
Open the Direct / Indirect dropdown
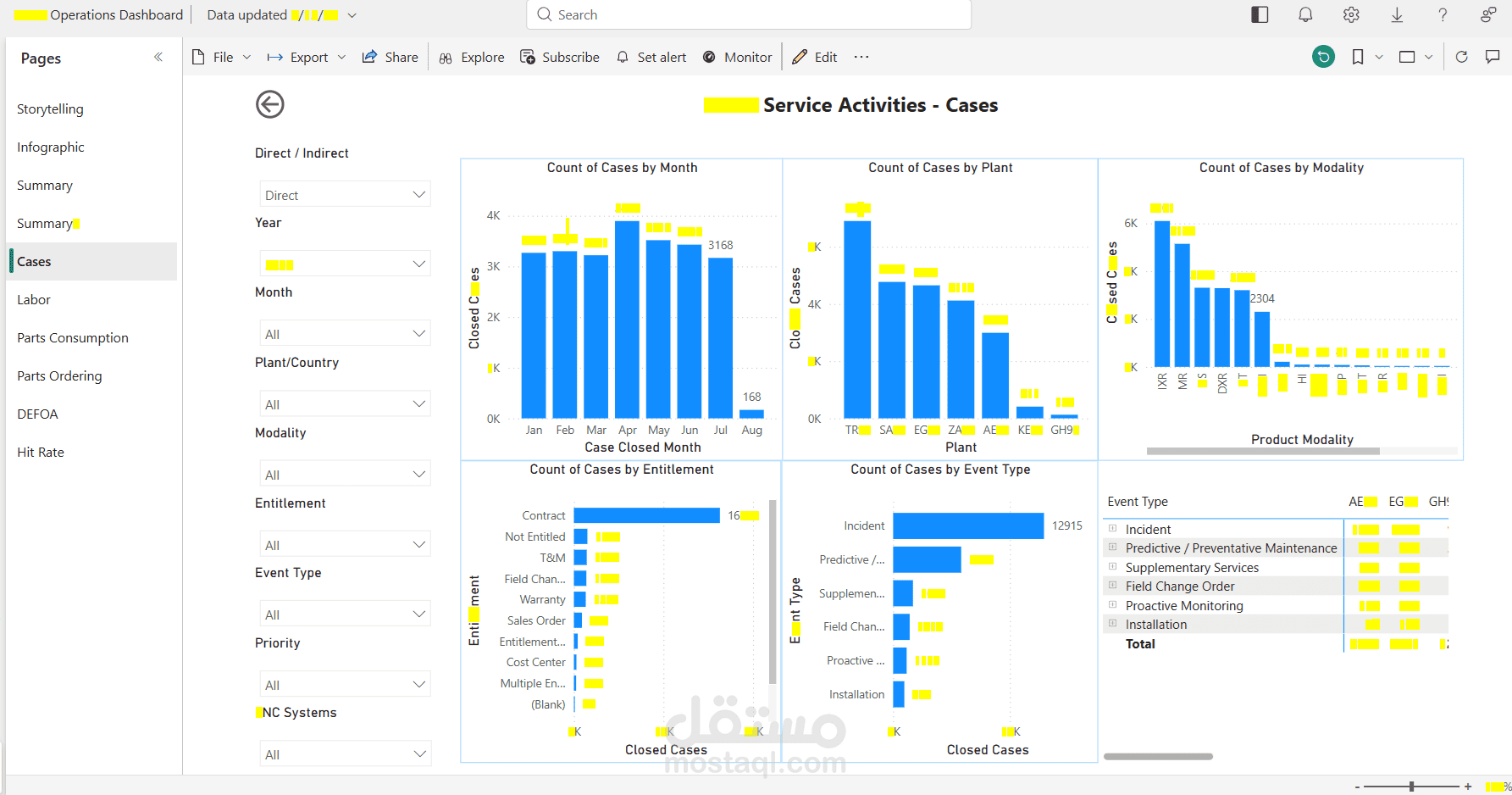pyautogui.click(x=345, y=195)
